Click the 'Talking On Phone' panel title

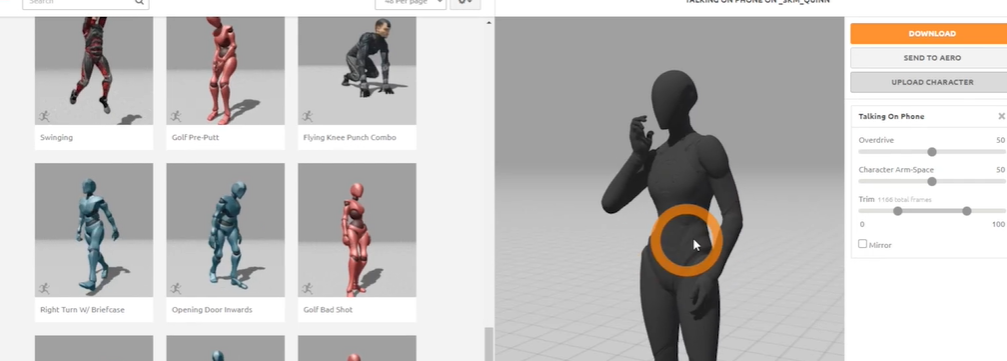point(891,116)
